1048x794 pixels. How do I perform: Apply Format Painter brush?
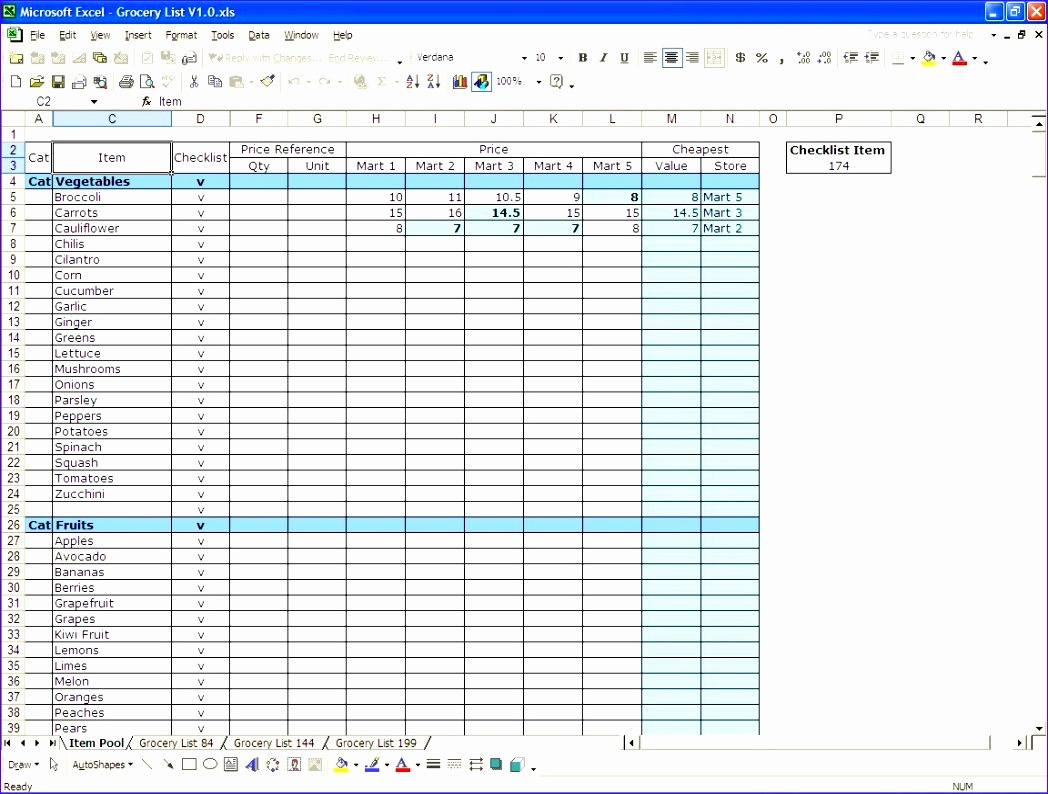point(267,82)
